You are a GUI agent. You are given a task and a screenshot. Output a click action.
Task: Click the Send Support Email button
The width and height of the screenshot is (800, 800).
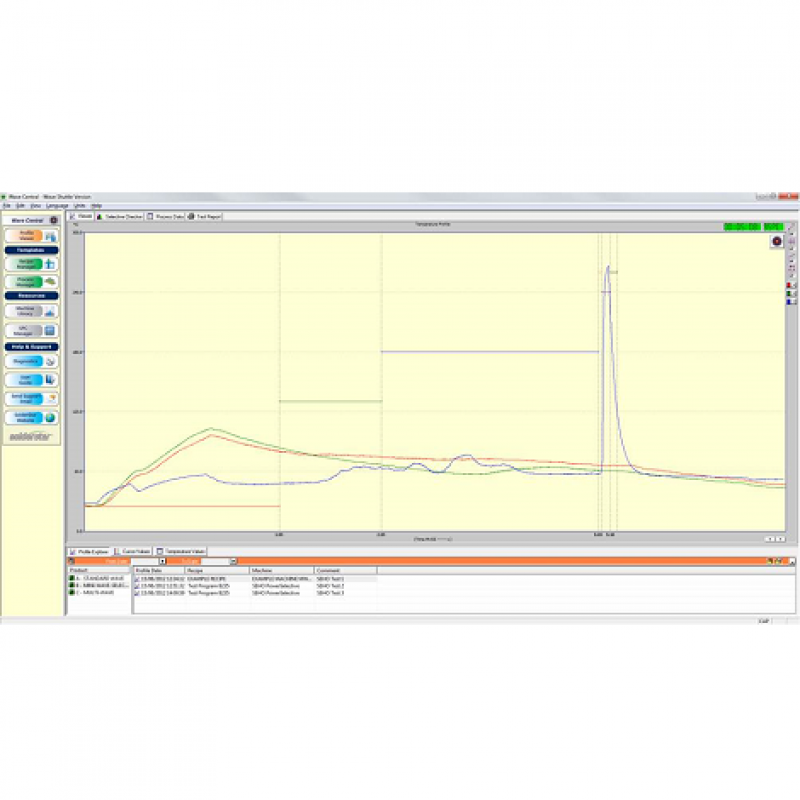click(31, 398)
